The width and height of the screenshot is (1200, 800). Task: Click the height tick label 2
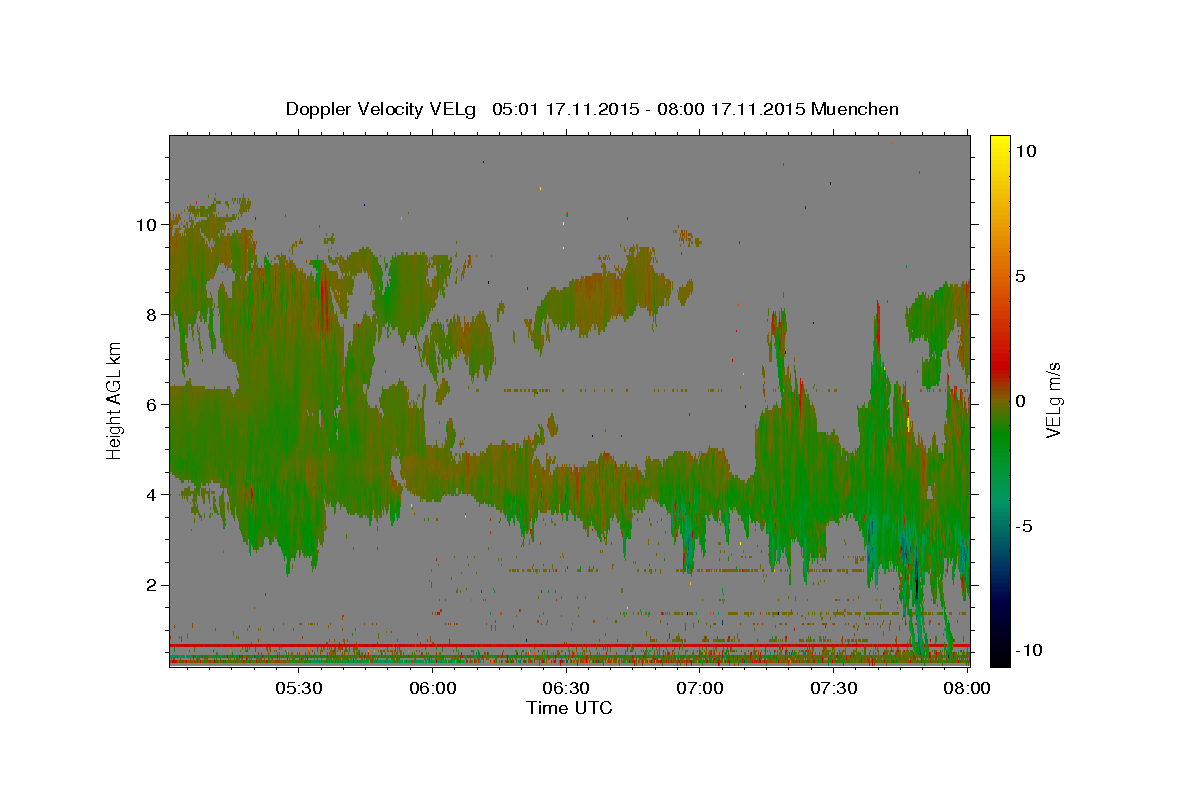(x=152, y=585)
